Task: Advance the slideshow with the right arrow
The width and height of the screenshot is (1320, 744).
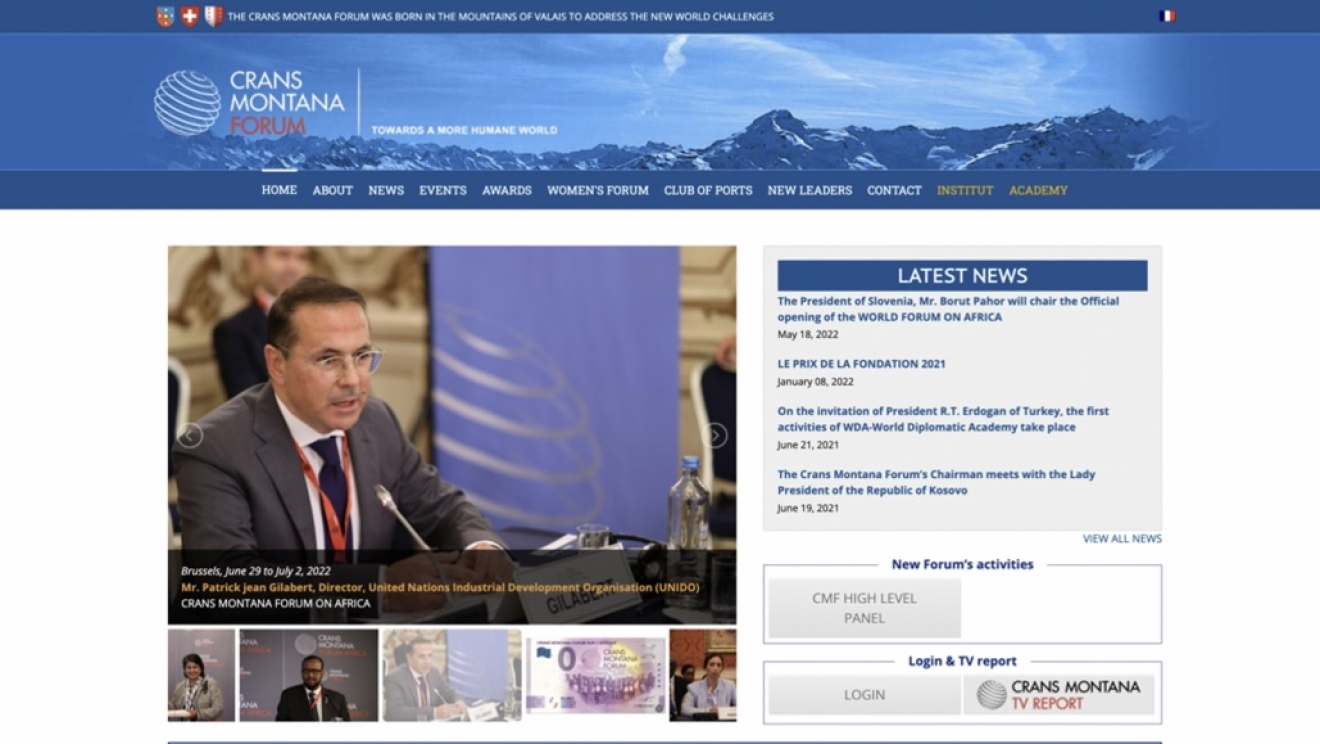Action: (x=714, y=434)
